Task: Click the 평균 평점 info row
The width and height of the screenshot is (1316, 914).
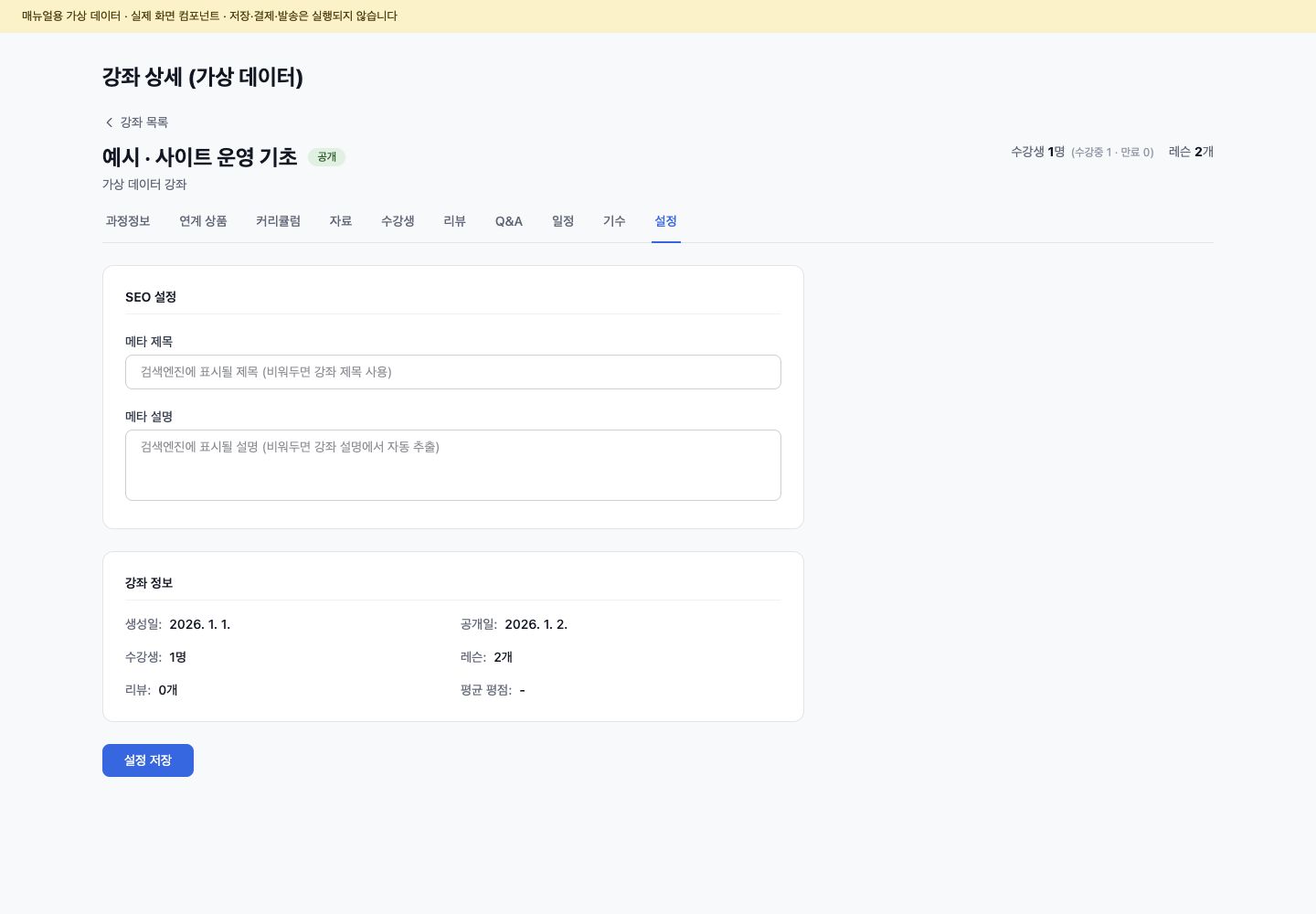Action: click(x=493, y=690)
